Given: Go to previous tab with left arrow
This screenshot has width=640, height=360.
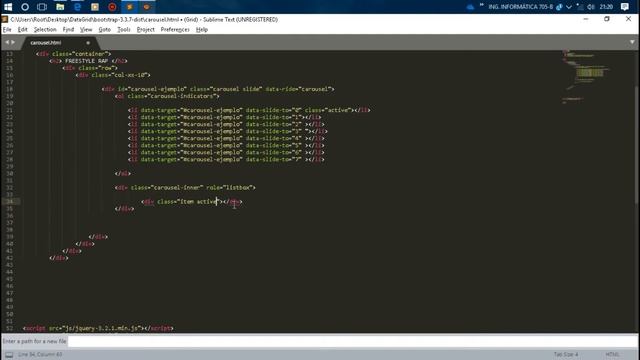Looking at the screenshot, I should click(x=7, y=42).
